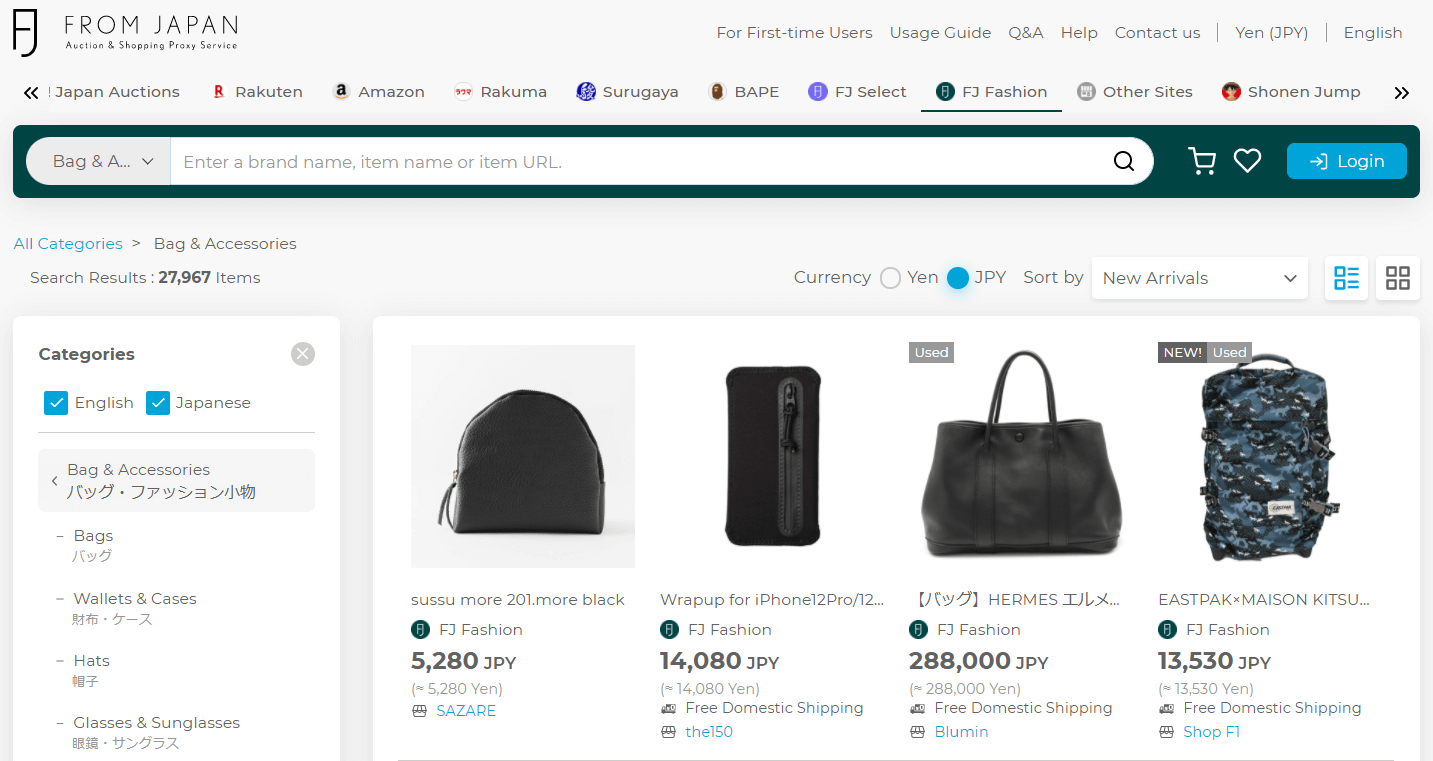1433x761 pixels.
Task: Click the Surugaya logo icon
Action: 586,92
